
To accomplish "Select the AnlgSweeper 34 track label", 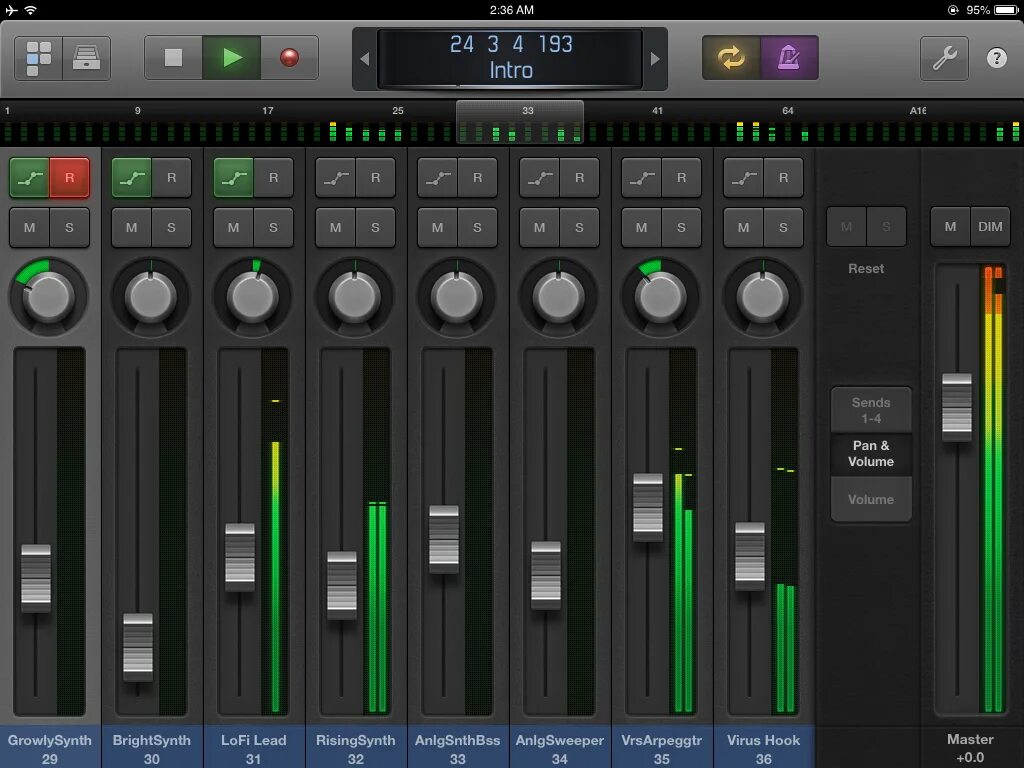I will pos(560,747).
